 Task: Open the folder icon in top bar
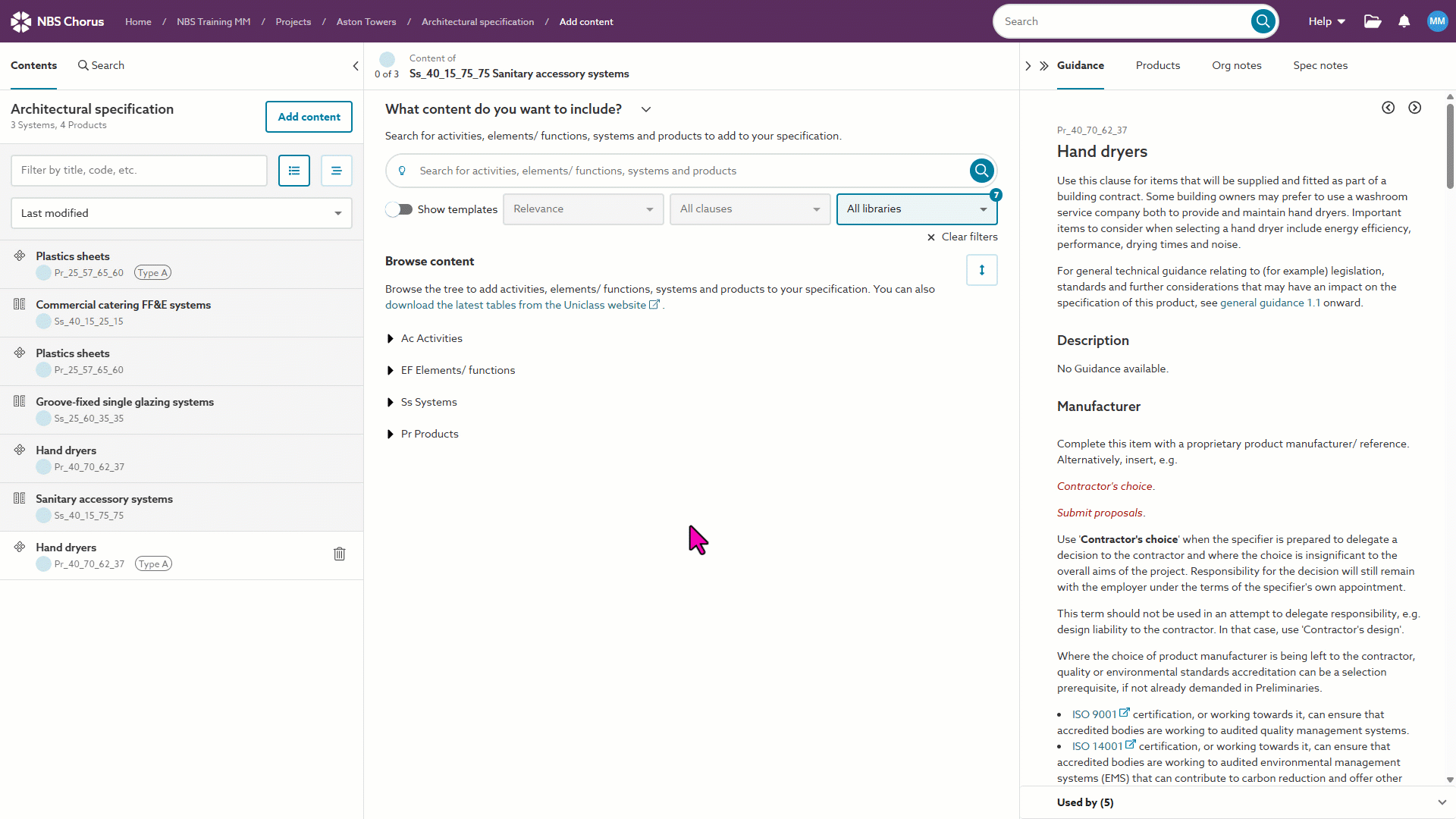click(x=1372, y=21)
